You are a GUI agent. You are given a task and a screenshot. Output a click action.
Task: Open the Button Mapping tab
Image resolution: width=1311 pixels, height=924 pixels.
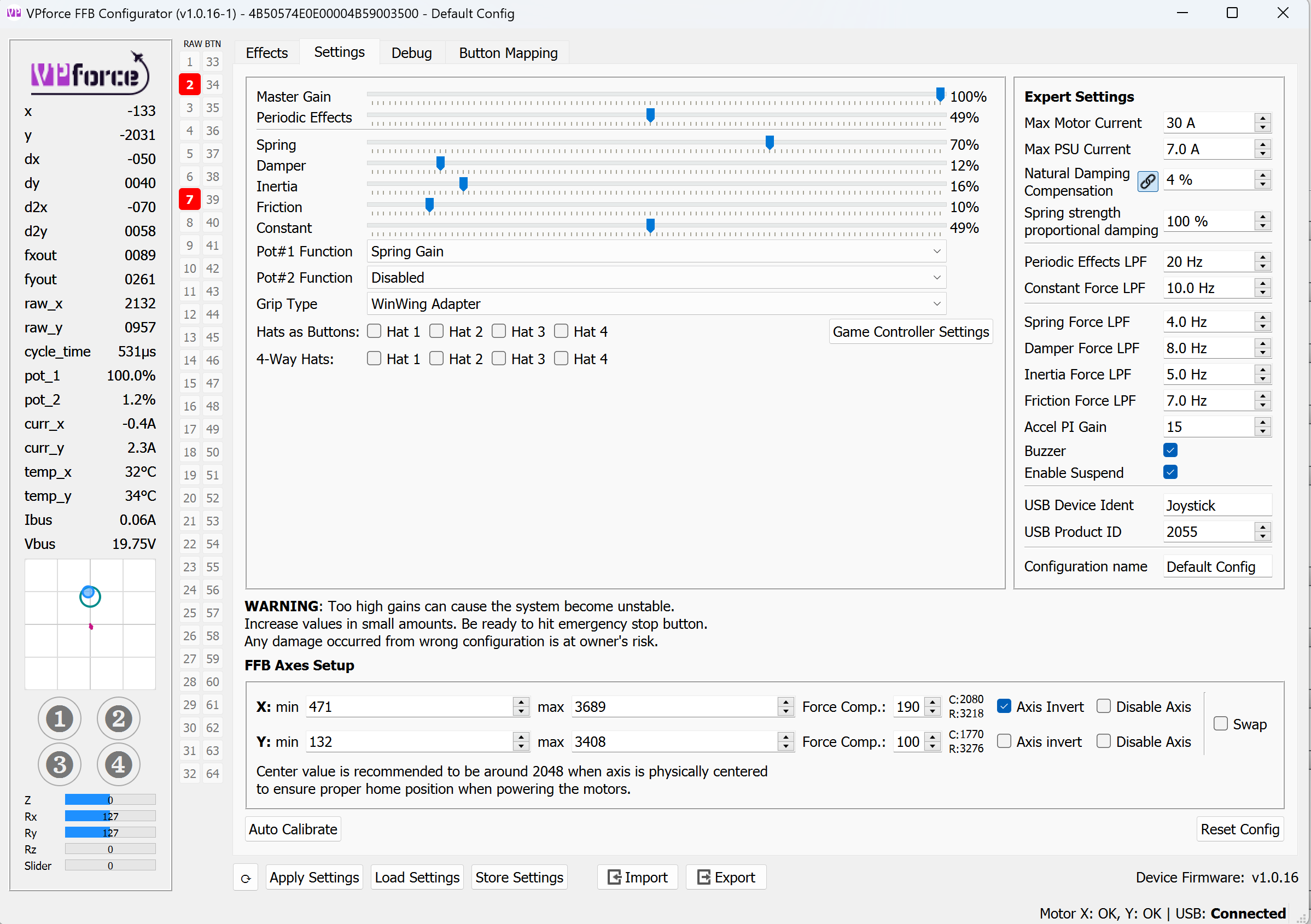(508, 52)
